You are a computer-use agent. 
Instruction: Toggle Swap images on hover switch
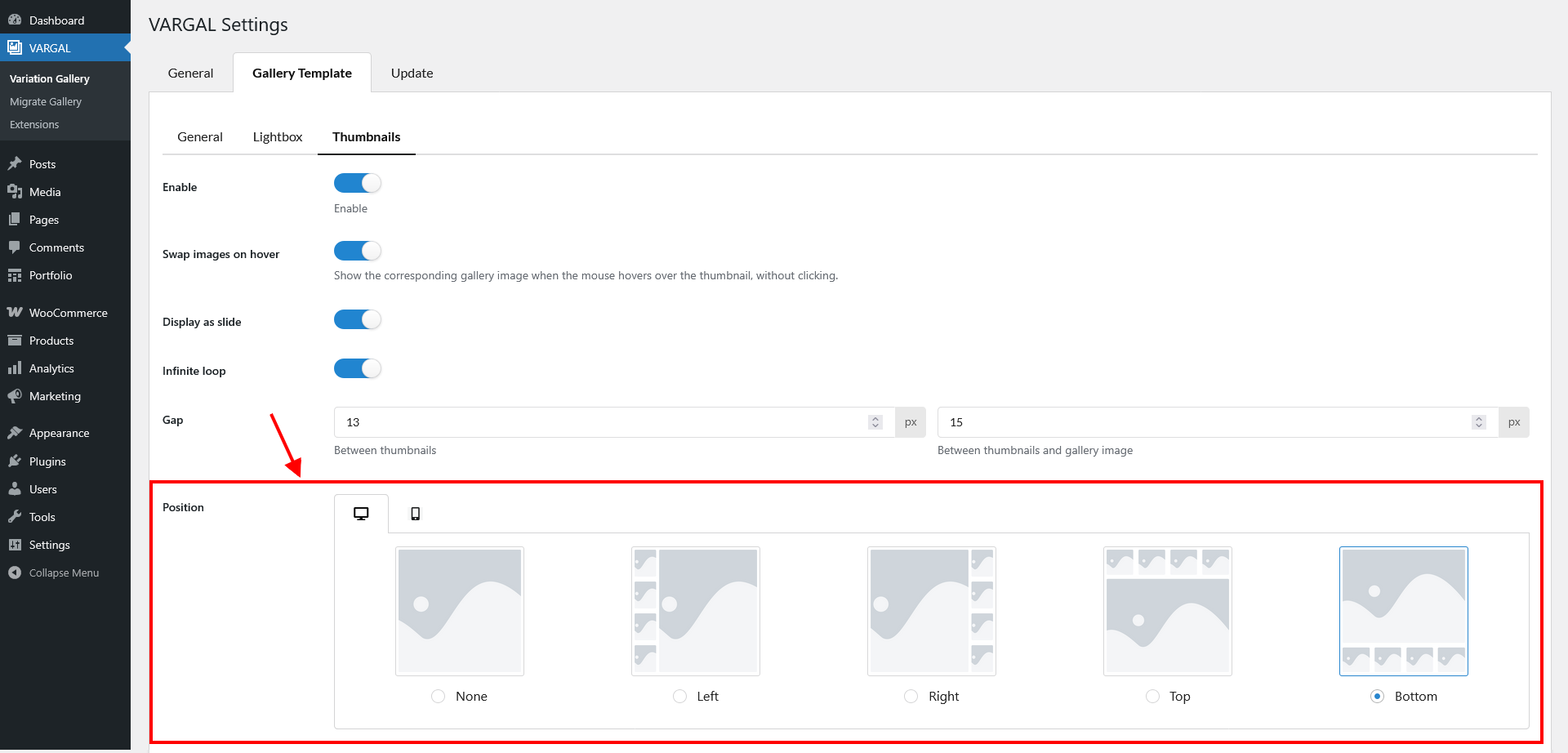[x=358, y=251]
